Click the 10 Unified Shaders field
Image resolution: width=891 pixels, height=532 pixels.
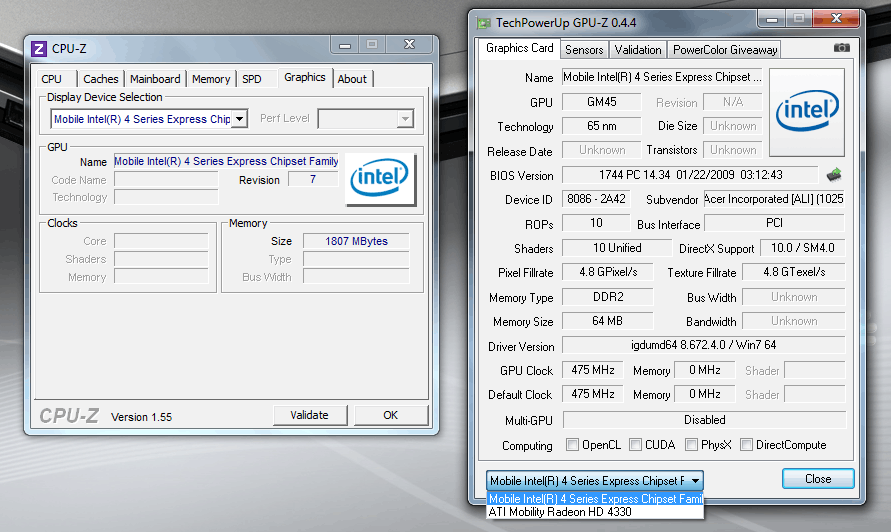[x=617, y=248]
